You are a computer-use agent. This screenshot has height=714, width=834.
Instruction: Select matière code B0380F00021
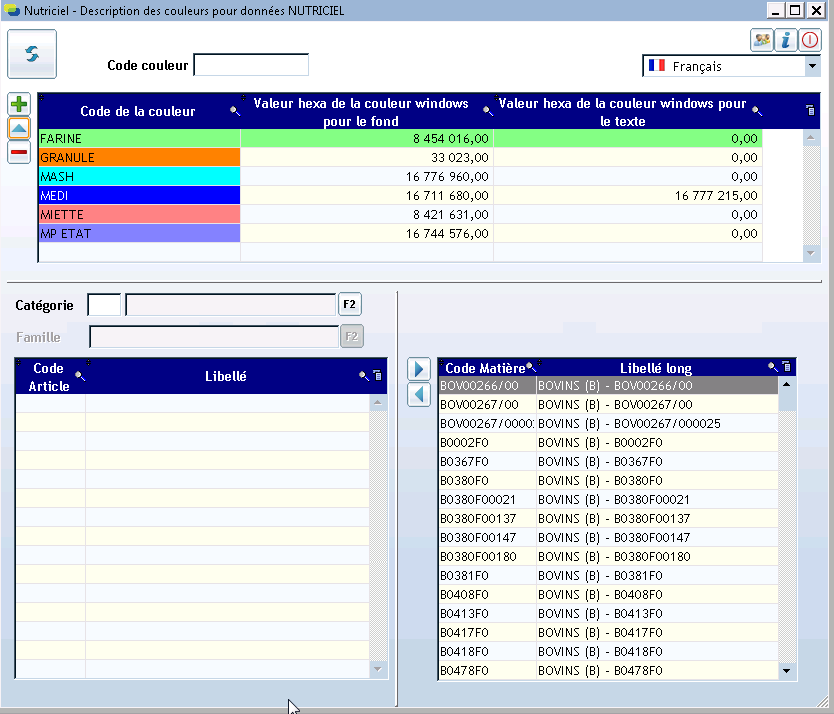(478, 500)
